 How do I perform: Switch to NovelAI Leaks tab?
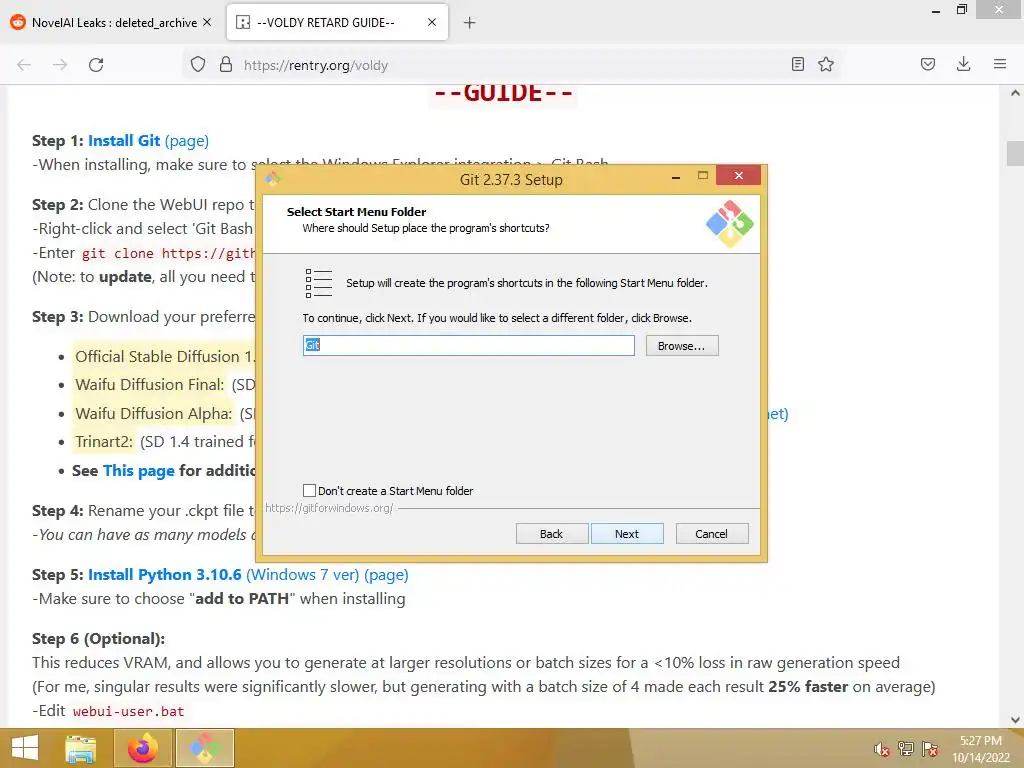tap(111, 22)
